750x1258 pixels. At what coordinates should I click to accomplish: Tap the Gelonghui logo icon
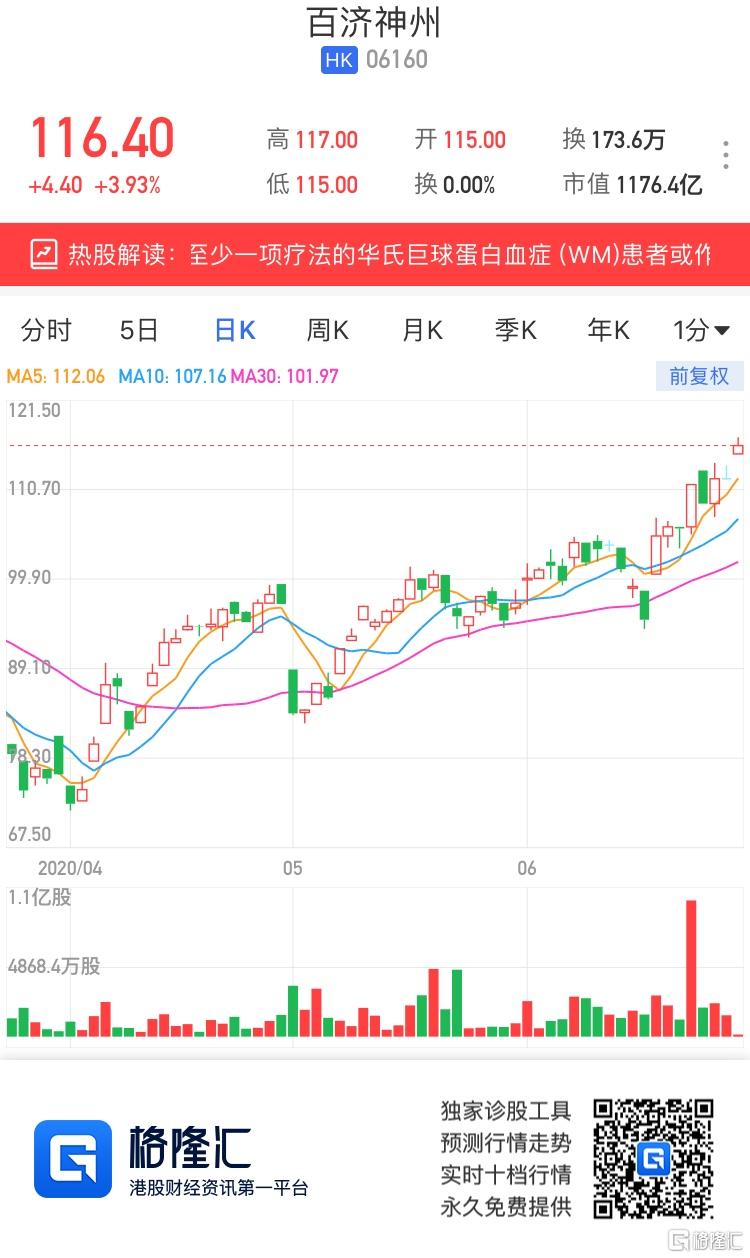point(72,1158)
